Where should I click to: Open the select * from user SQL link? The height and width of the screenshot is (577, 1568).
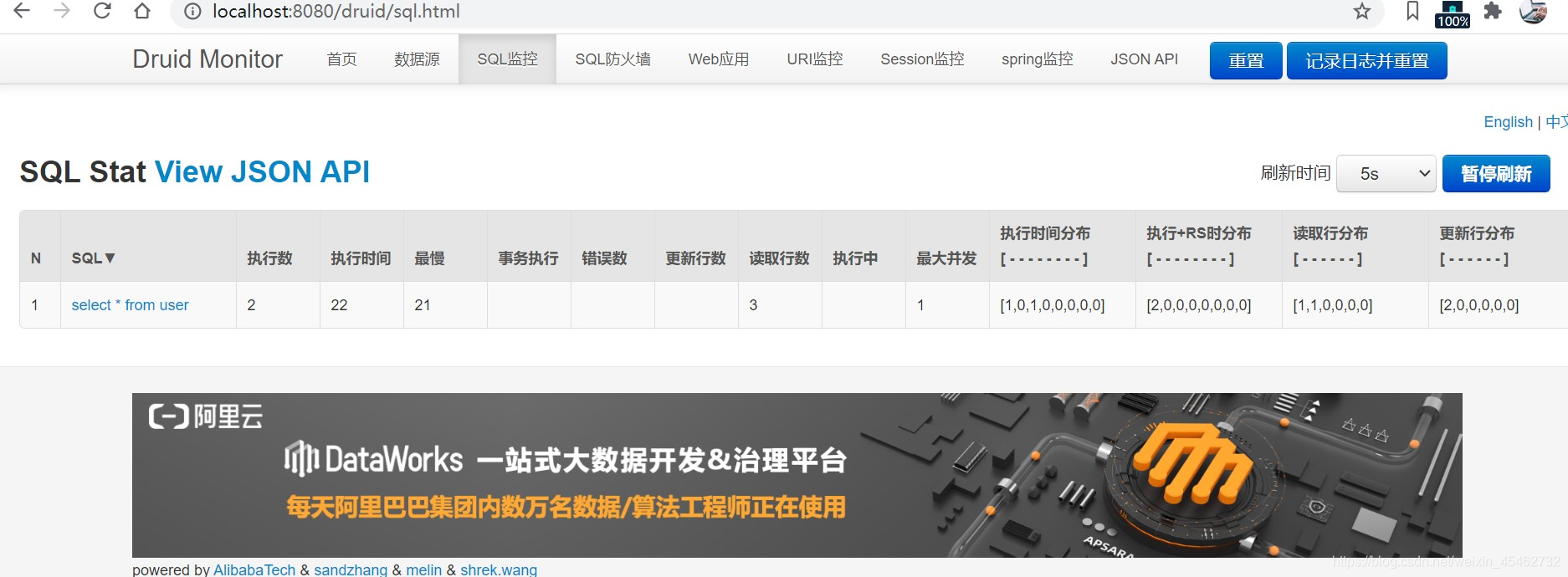130,305
